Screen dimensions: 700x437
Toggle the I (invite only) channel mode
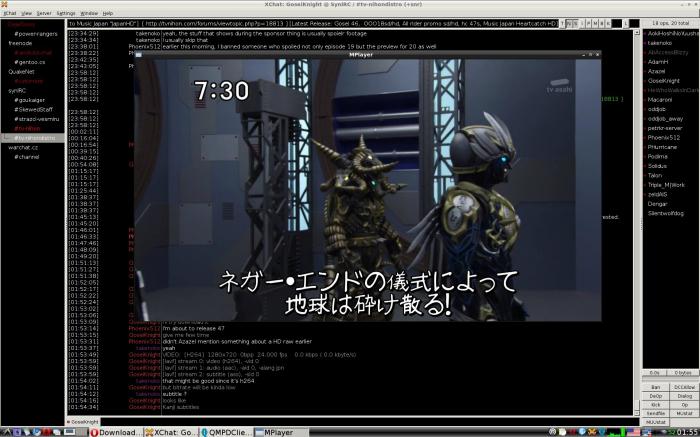click(582, 23)
